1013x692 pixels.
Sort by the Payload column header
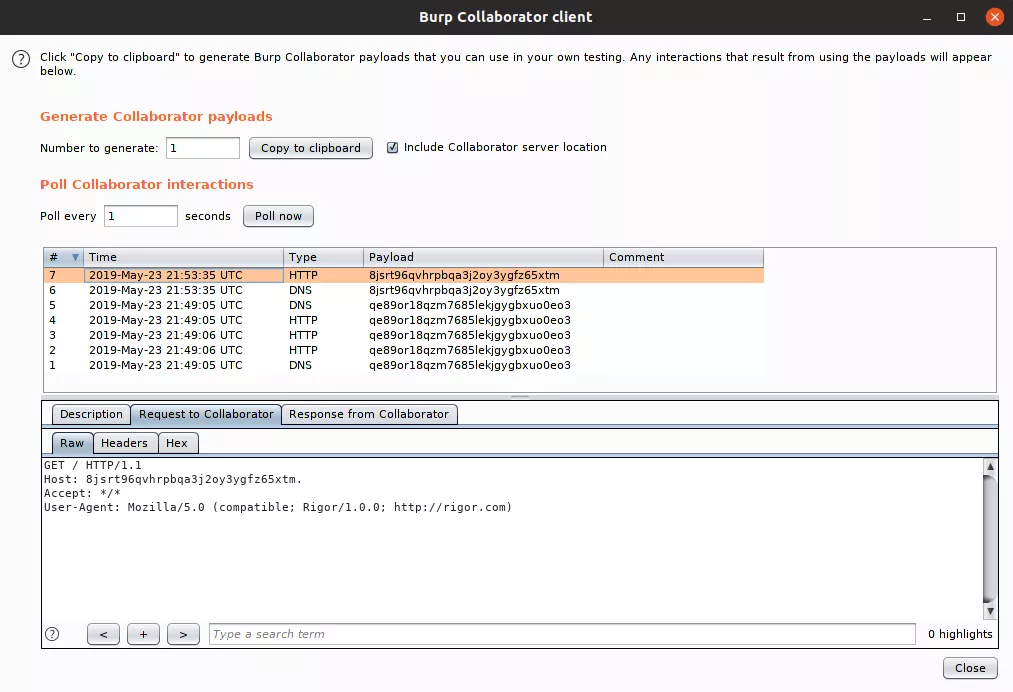tap(483, 257)
